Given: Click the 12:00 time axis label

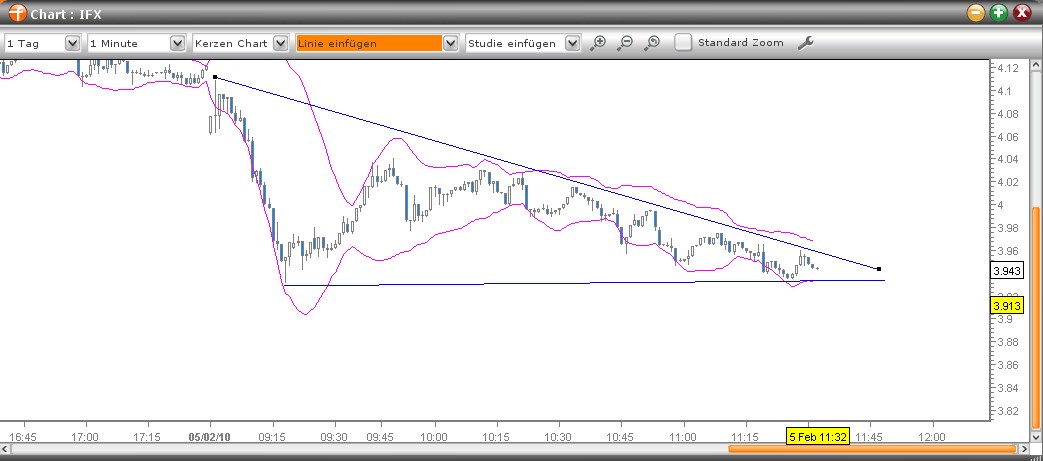Looking at the screenshot, I should pyautogui.click(x=931, y=437).
